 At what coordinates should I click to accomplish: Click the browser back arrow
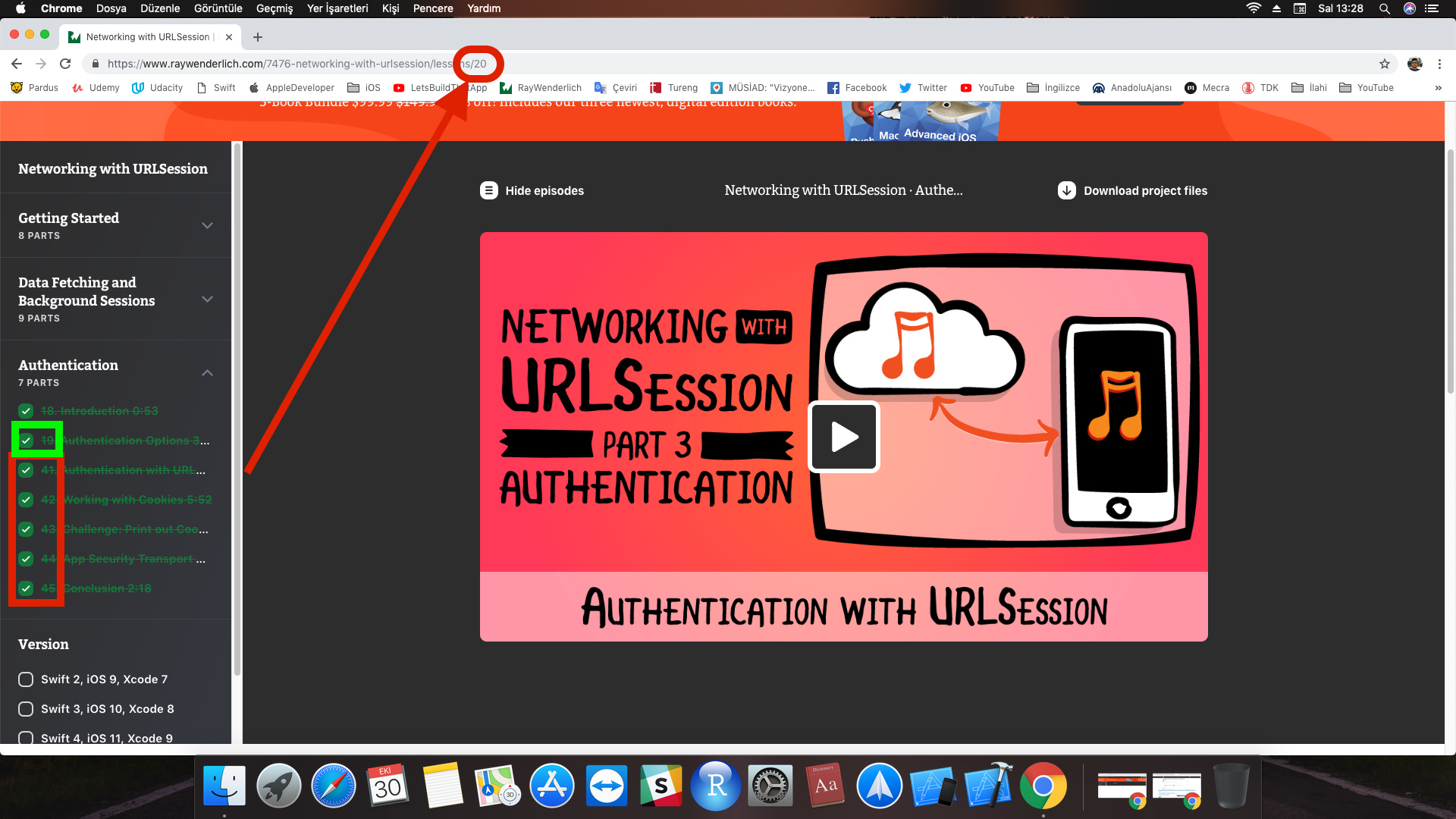pyautogui.click(x=17, y=64)
